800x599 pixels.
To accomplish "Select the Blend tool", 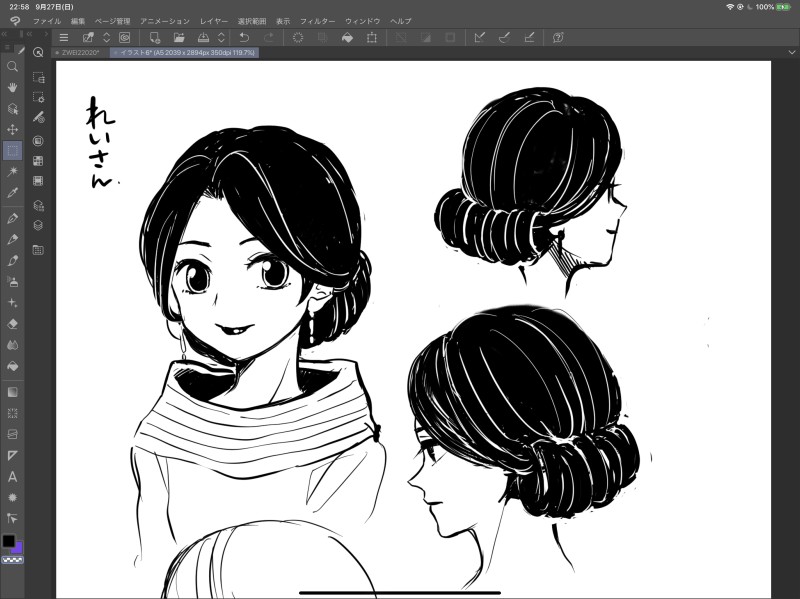I will [x=12, y=345].
